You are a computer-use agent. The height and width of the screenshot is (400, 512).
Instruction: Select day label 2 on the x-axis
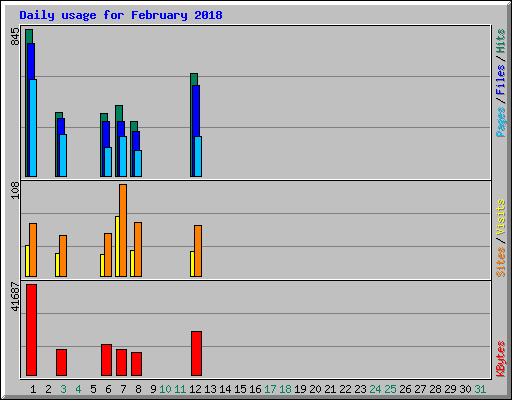pos(48,389)
